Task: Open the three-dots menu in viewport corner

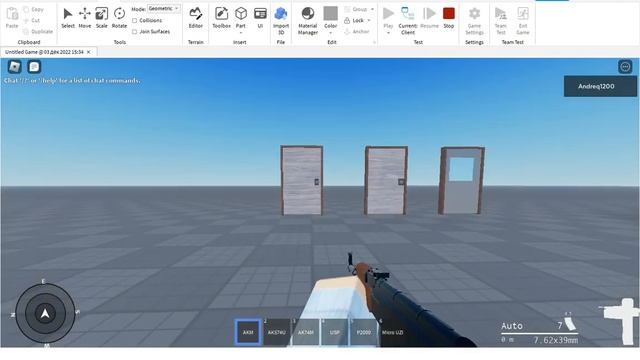Action: click(x=625, y=67)
